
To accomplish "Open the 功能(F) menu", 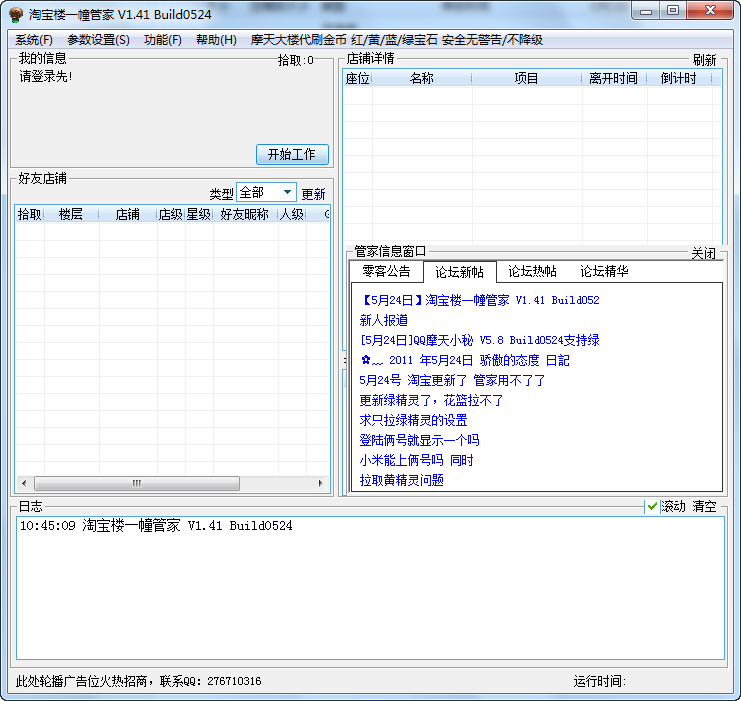I will click(x=163, y=40).
